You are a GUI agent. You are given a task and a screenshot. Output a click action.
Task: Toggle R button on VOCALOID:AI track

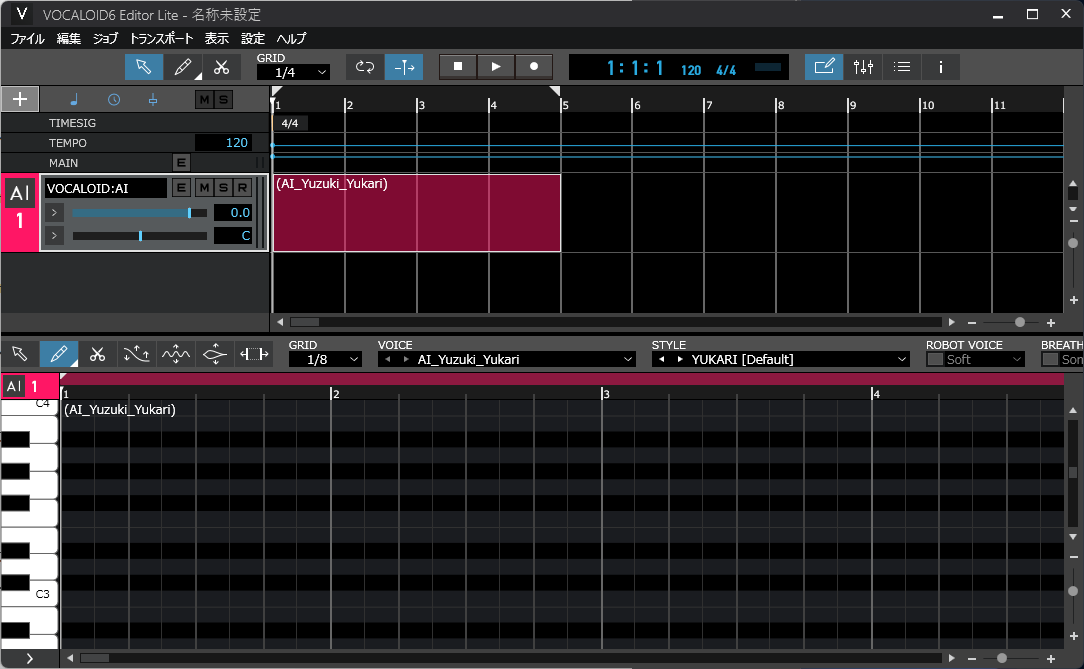tap(243, 187)
